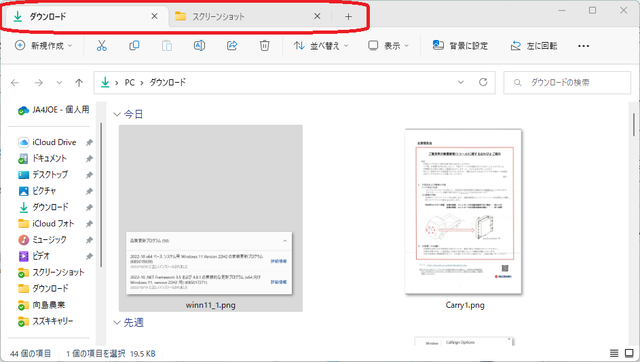Open ビデオ in quick access
640x362 pixels.
34,256
